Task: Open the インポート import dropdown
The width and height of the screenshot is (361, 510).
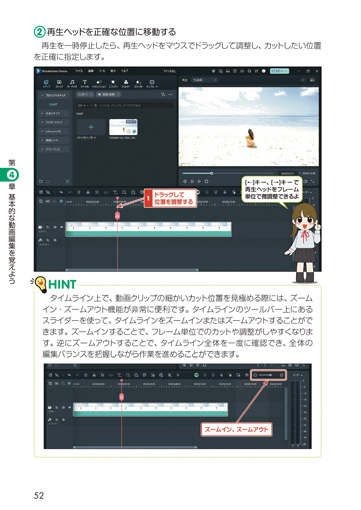Action: pyautogui.click(x=84, y=95)
